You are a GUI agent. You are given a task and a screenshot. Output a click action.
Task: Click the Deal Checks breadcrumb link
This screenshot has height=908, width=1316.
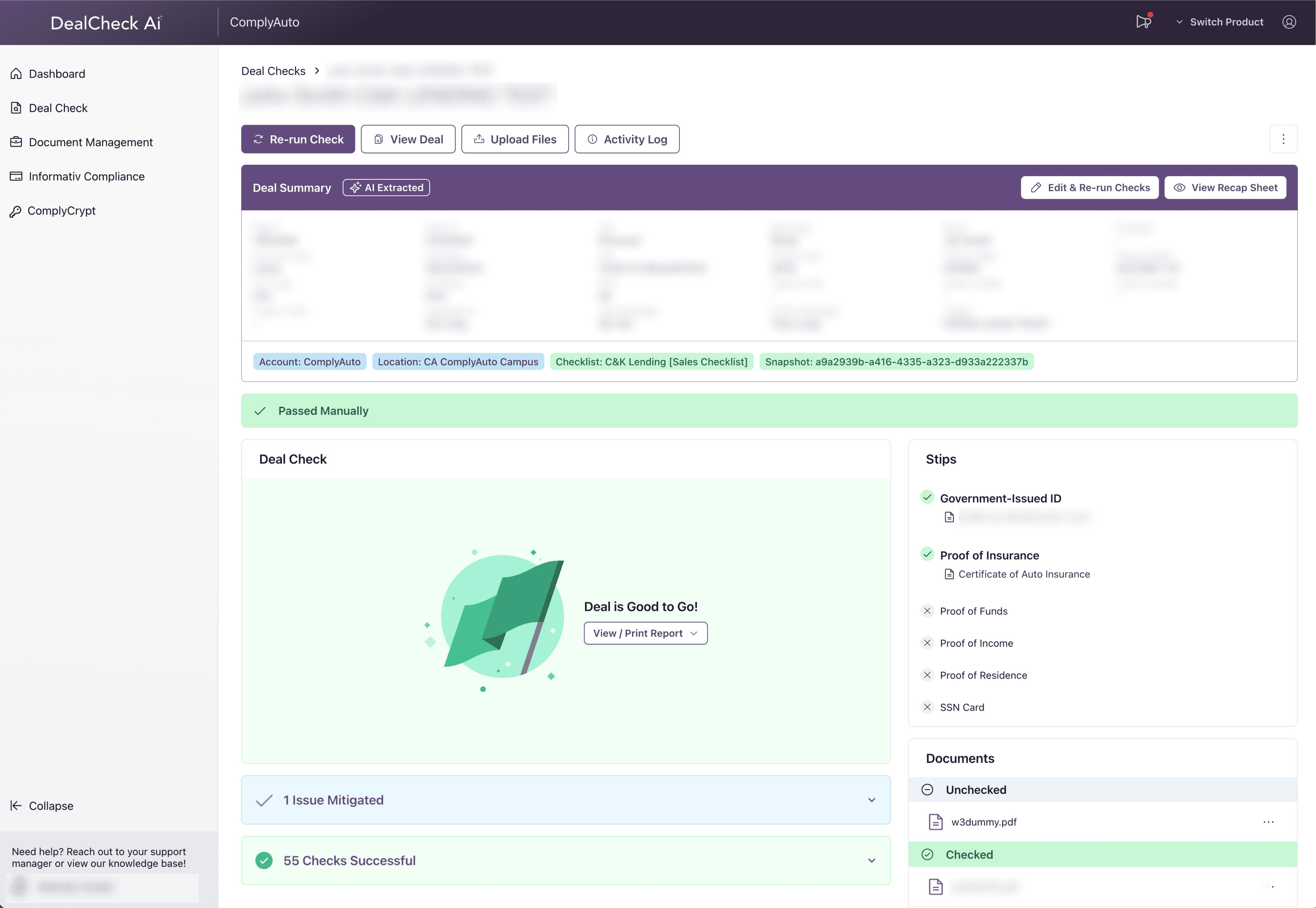pos(273,71)
